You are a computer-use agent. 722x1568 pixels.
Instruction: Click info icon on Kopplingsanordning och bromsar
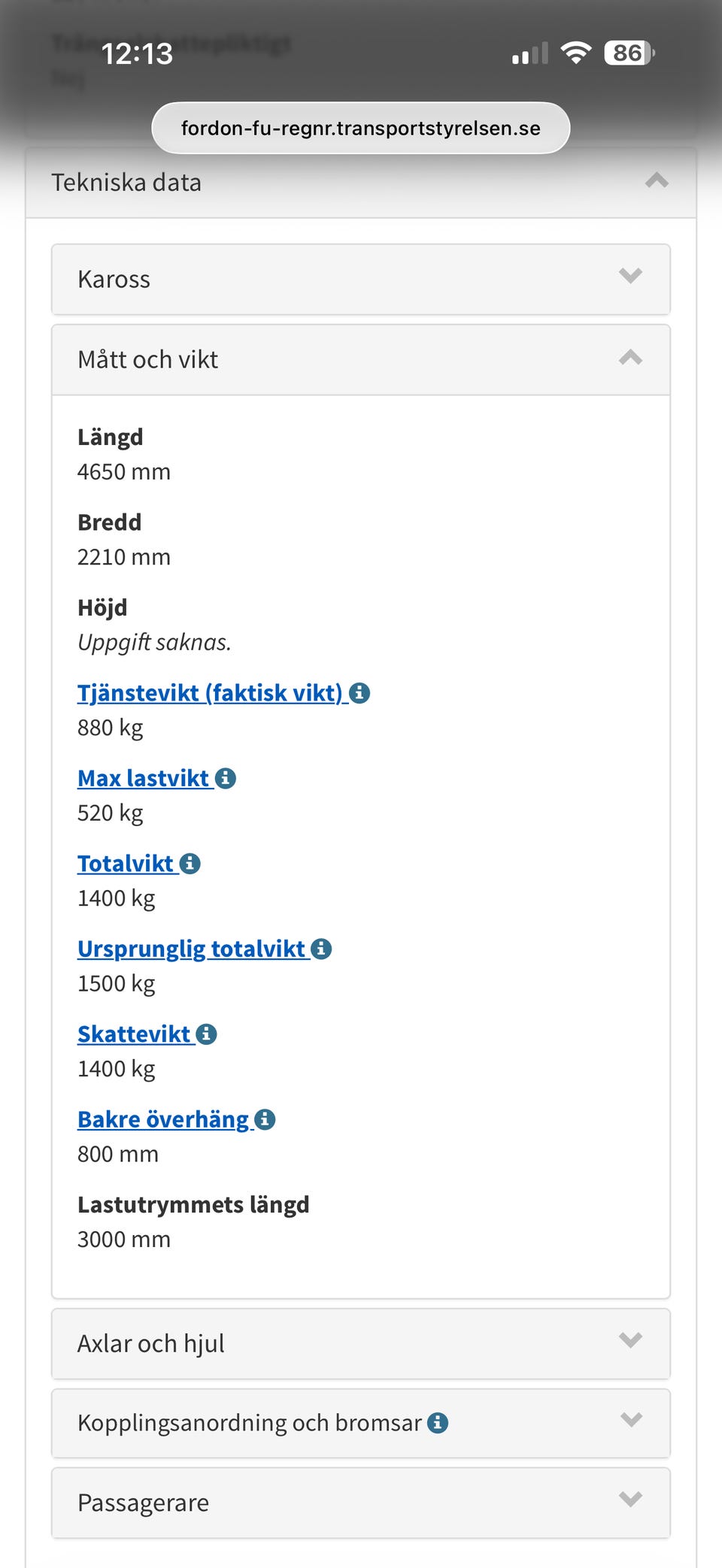[x=438, y=1423]
